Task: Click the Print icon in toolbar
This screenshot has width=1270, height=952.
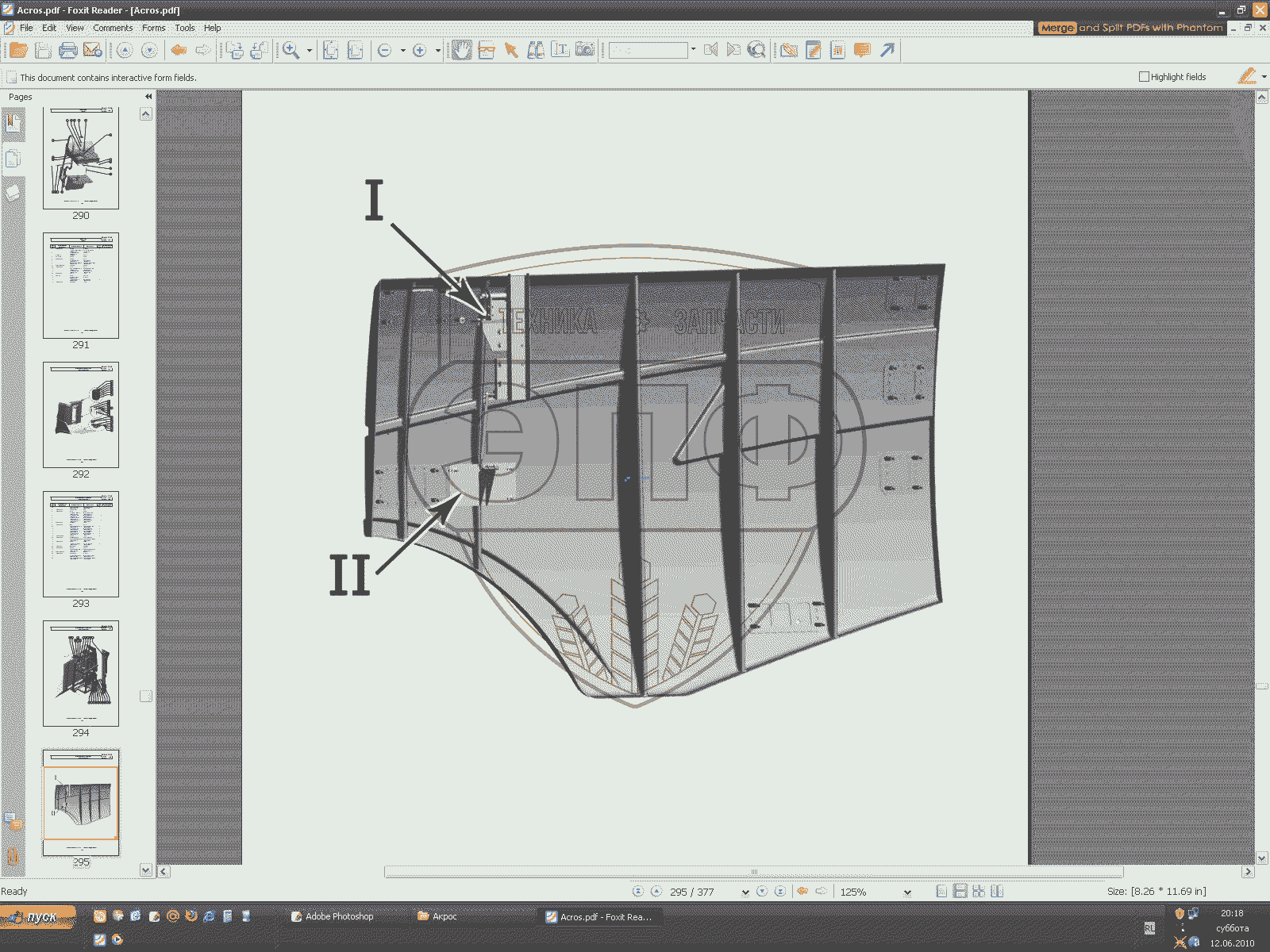Action: coord(68,51)
